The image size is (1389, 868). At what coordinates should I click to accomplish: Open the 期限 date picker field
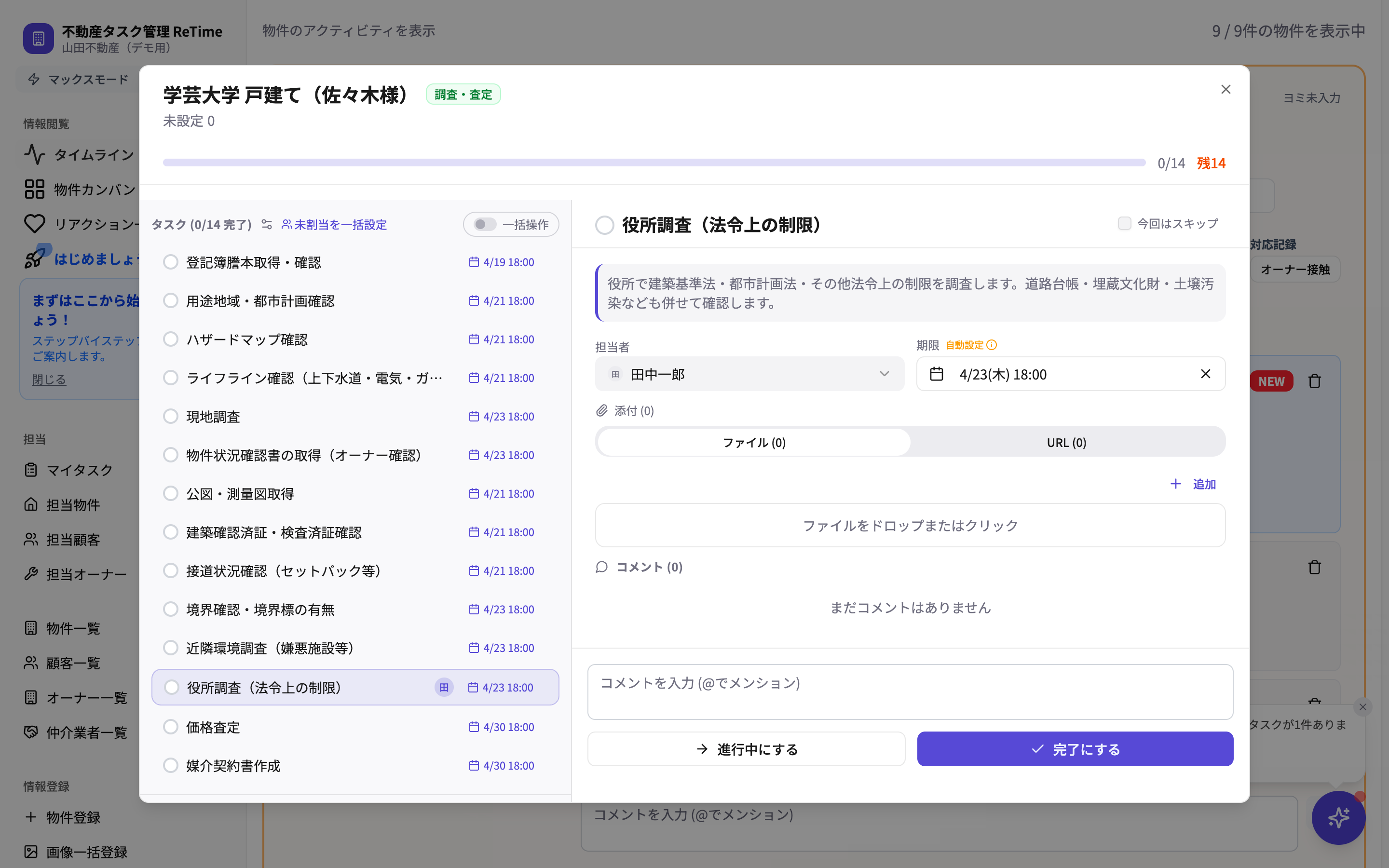1071,374
